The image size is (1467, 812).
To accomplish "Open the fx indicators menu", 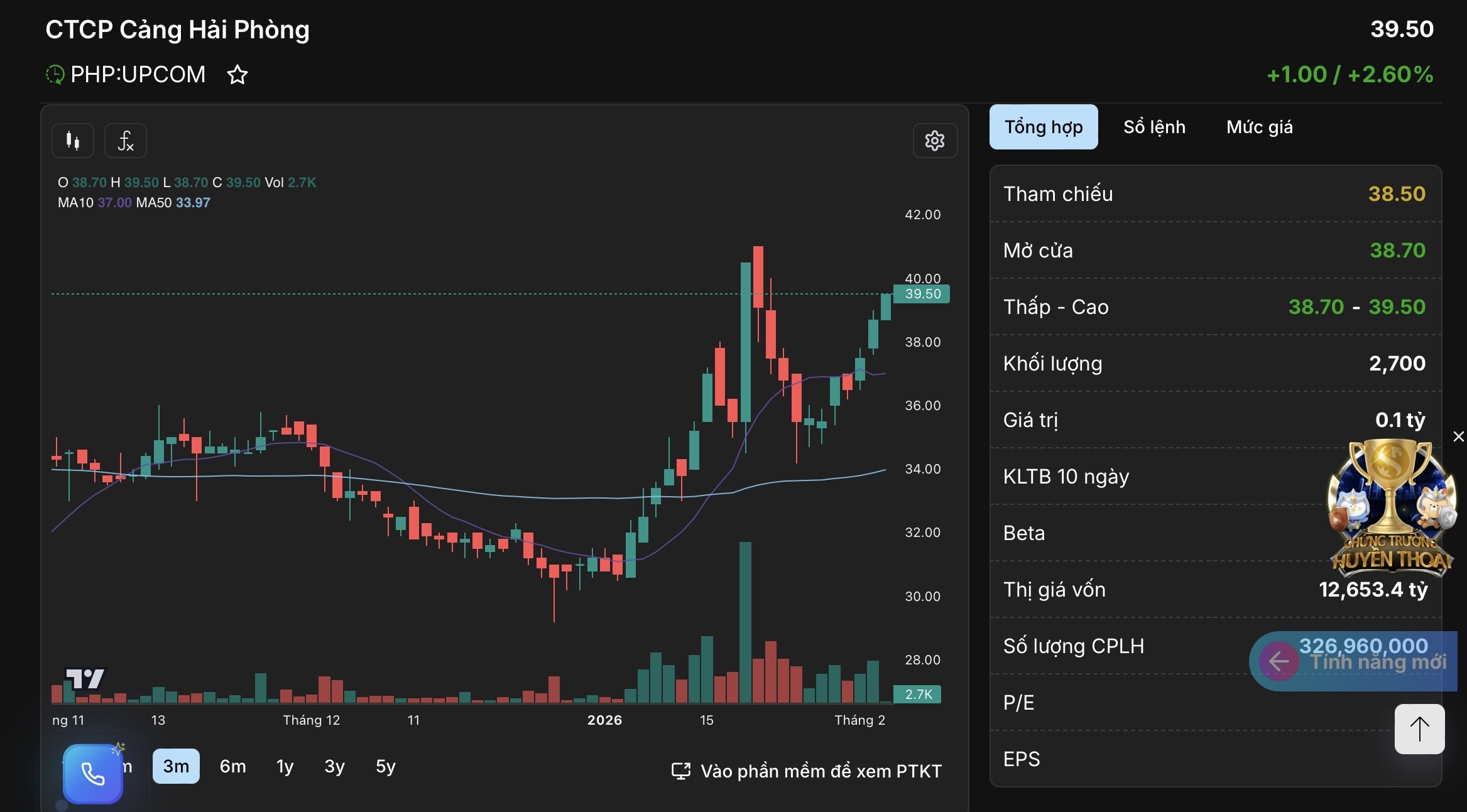I will [126, 141].
